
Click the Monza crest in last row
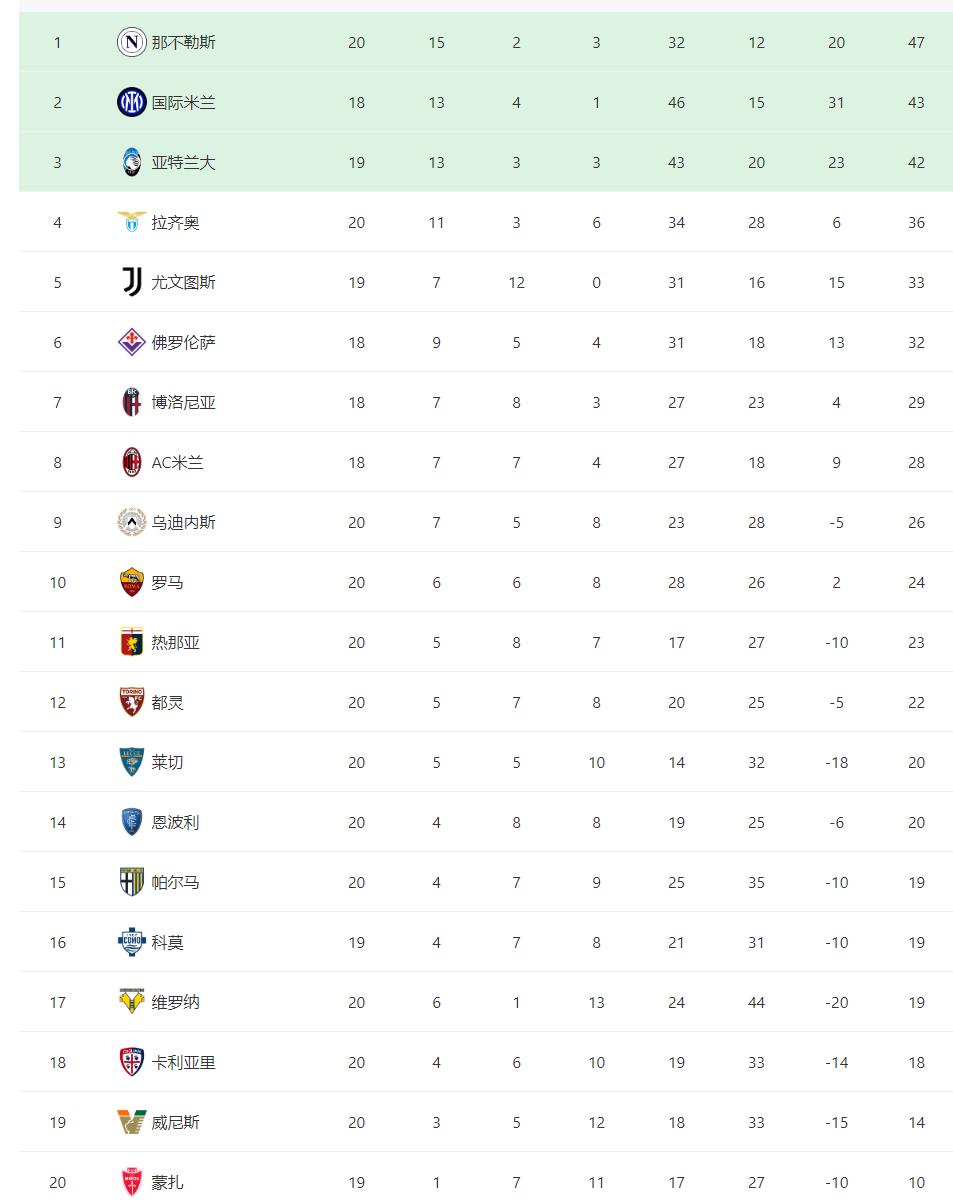[x=132, y=1182]
